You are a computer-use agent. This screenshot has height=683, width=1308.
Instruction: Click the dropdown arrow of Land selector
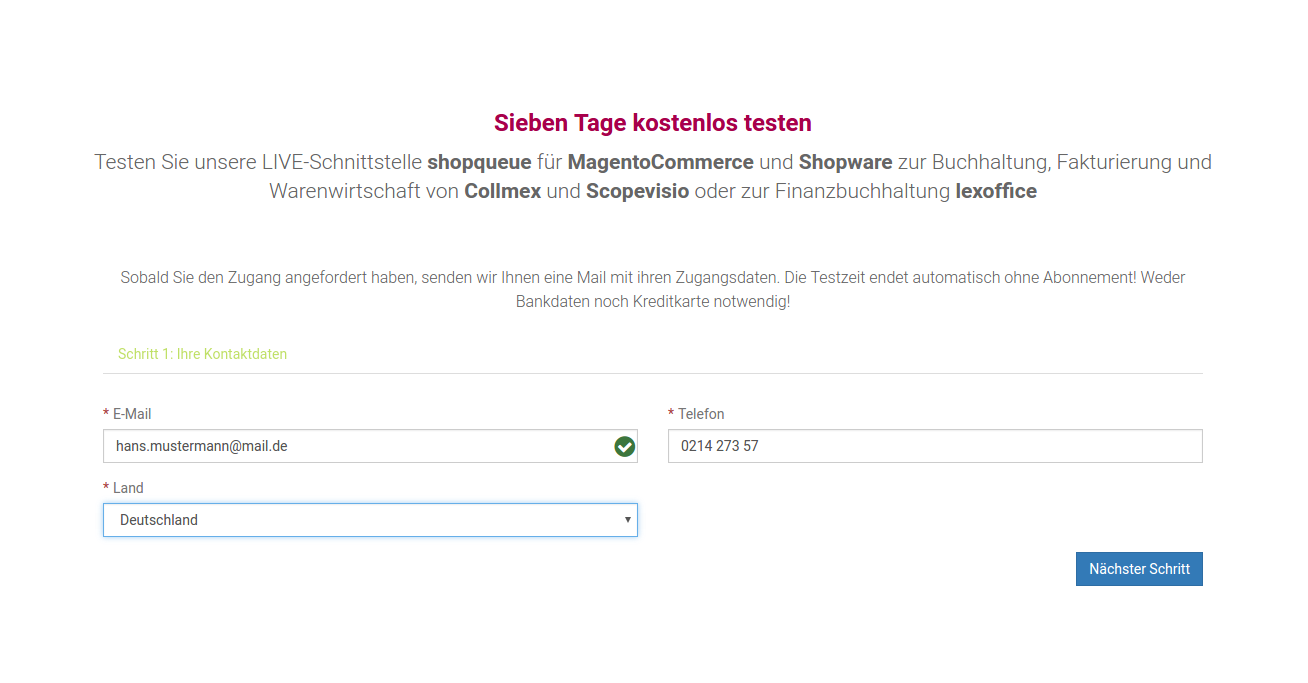pos(627,520)
